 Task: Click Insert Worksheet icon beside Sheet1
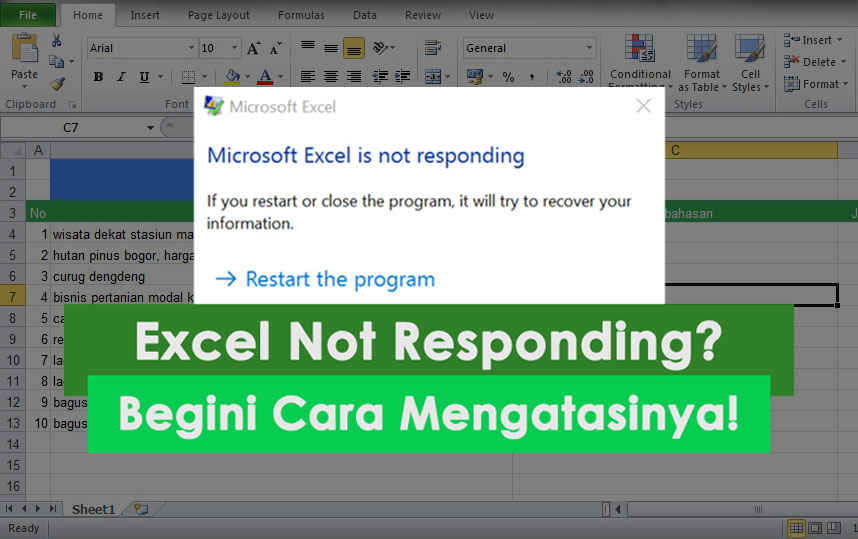[x=141, y=509]
